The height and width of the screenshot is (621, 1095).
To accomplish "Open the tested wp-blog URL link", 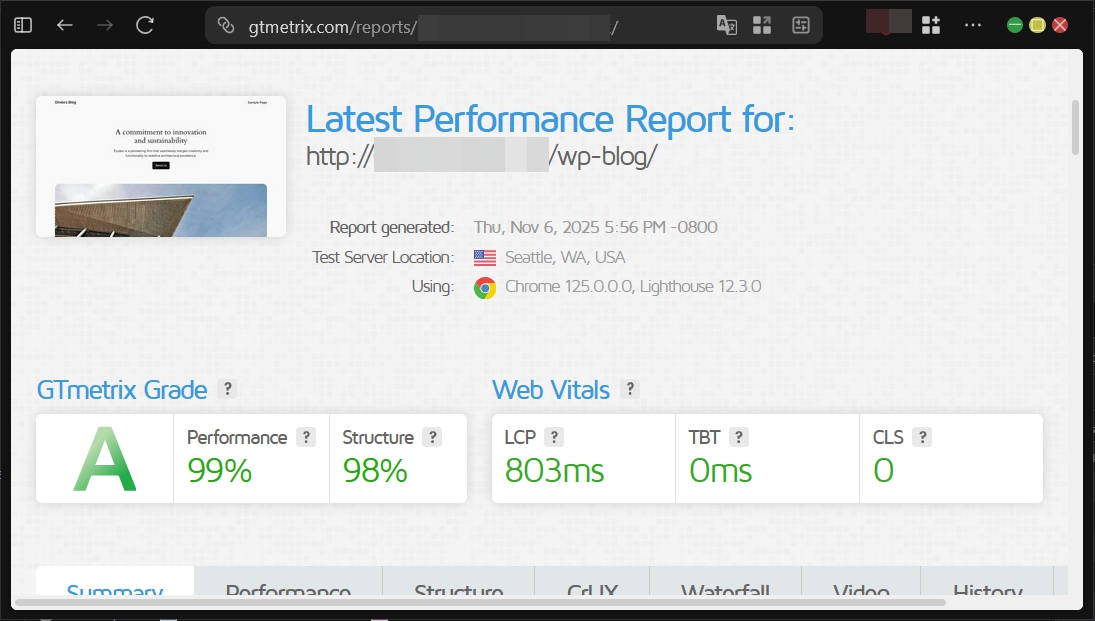I will pos(481,156).
